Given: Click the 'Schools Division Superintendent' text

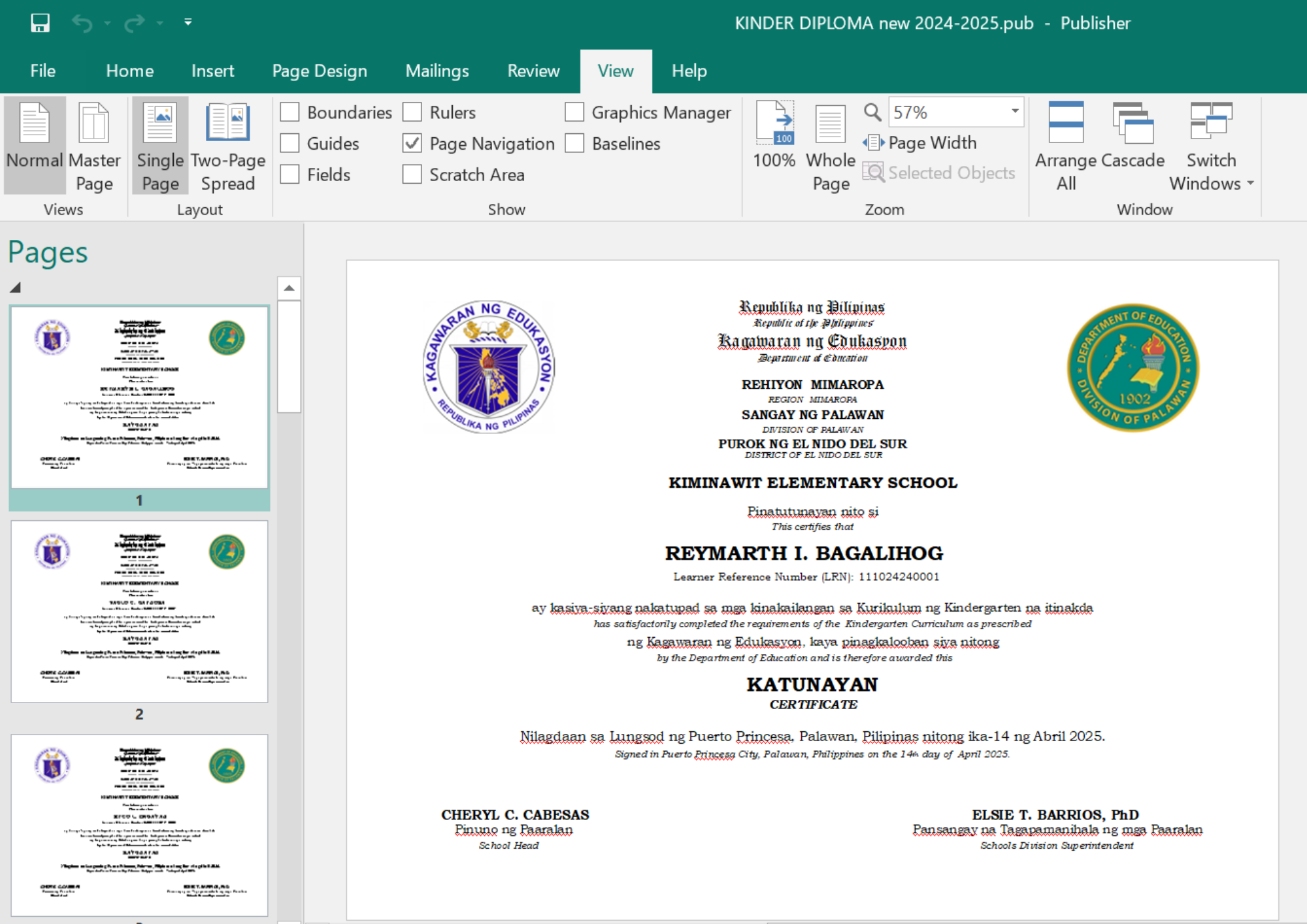Looking at the screenshot, I should pyautogui.click(x=1057, y=846).
